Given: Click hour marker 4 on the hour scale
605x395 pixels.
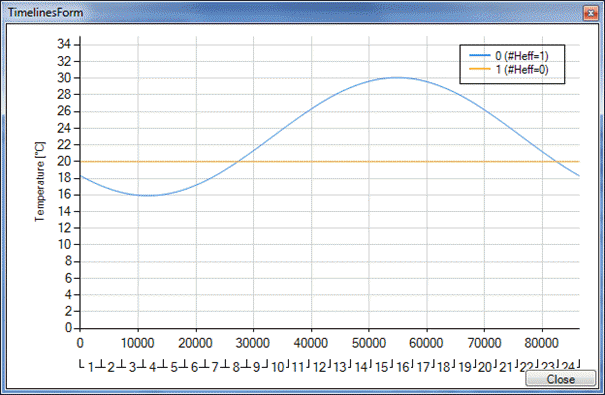Looking at the screenshot, I should 152,367.
